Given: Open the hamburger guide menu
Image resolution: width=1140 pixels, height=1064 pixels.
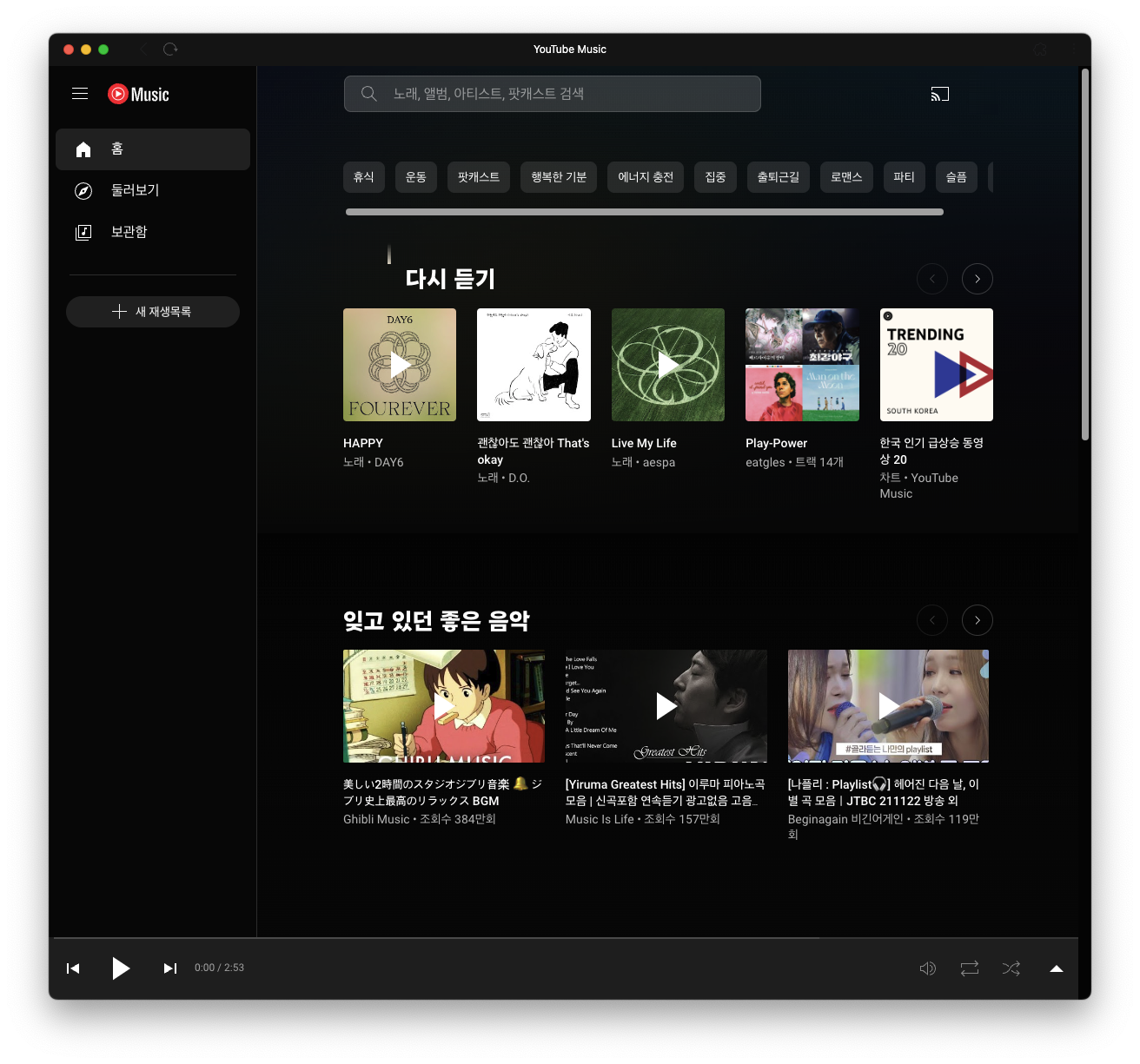Looking at the screenshot, I should click(x=80, y=94).
